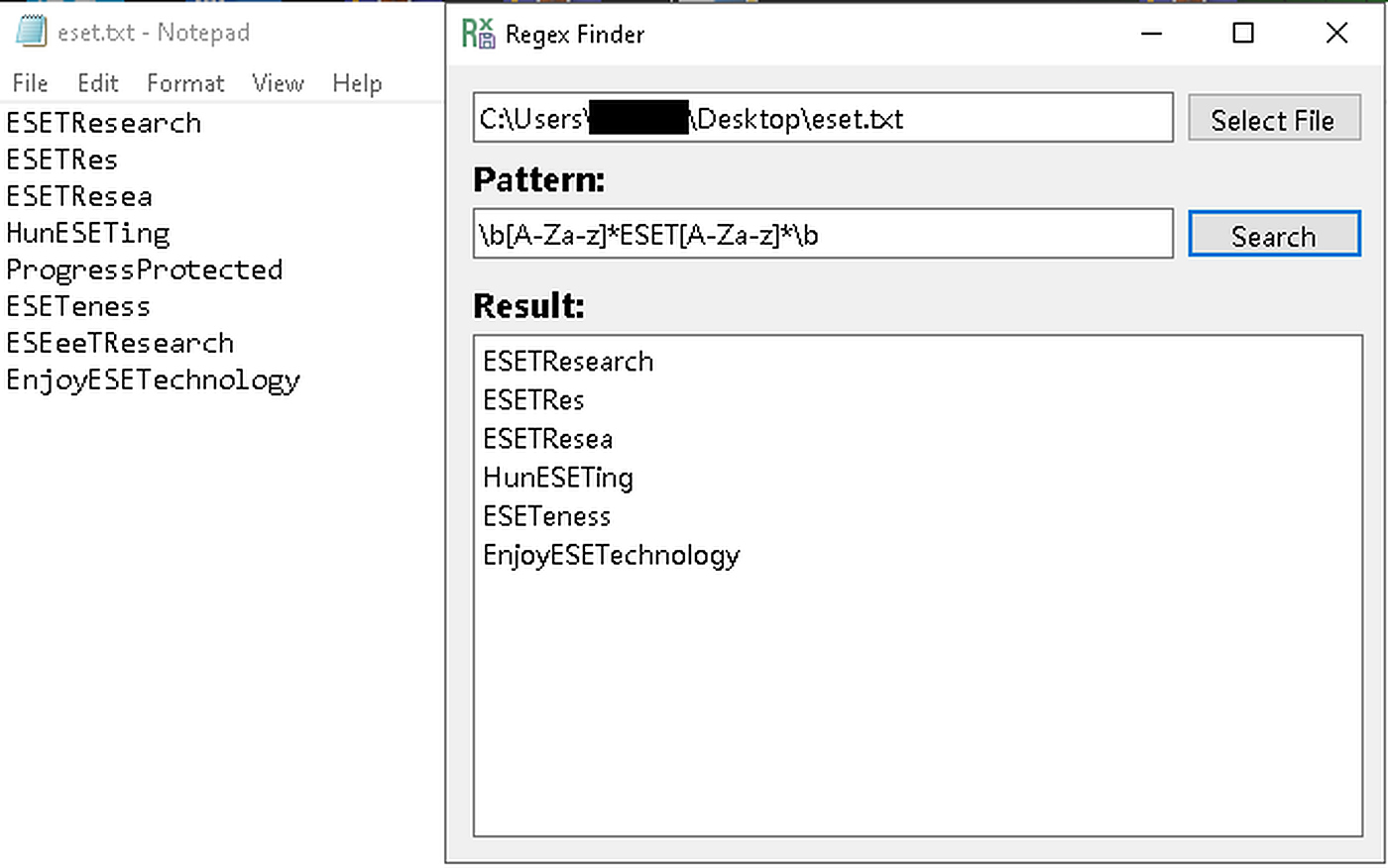
Task: Click the Notepad icon in title bar
Action: tap(31, 32)
